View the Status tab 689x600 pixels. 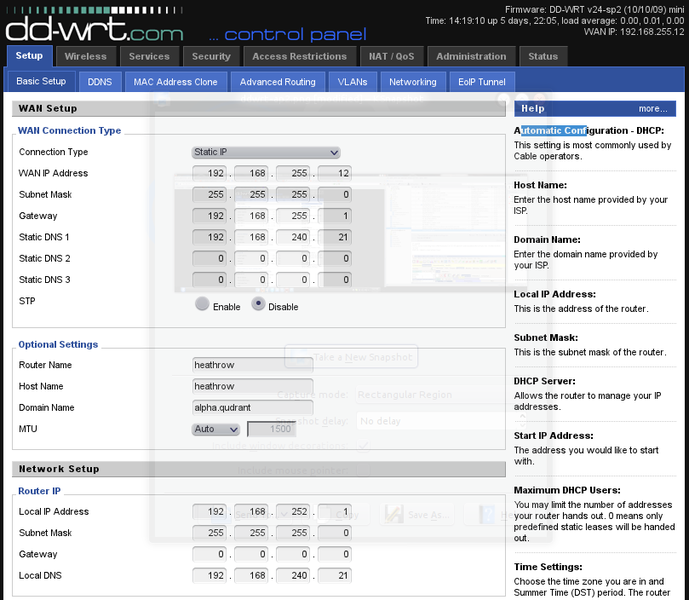[543, 56]
